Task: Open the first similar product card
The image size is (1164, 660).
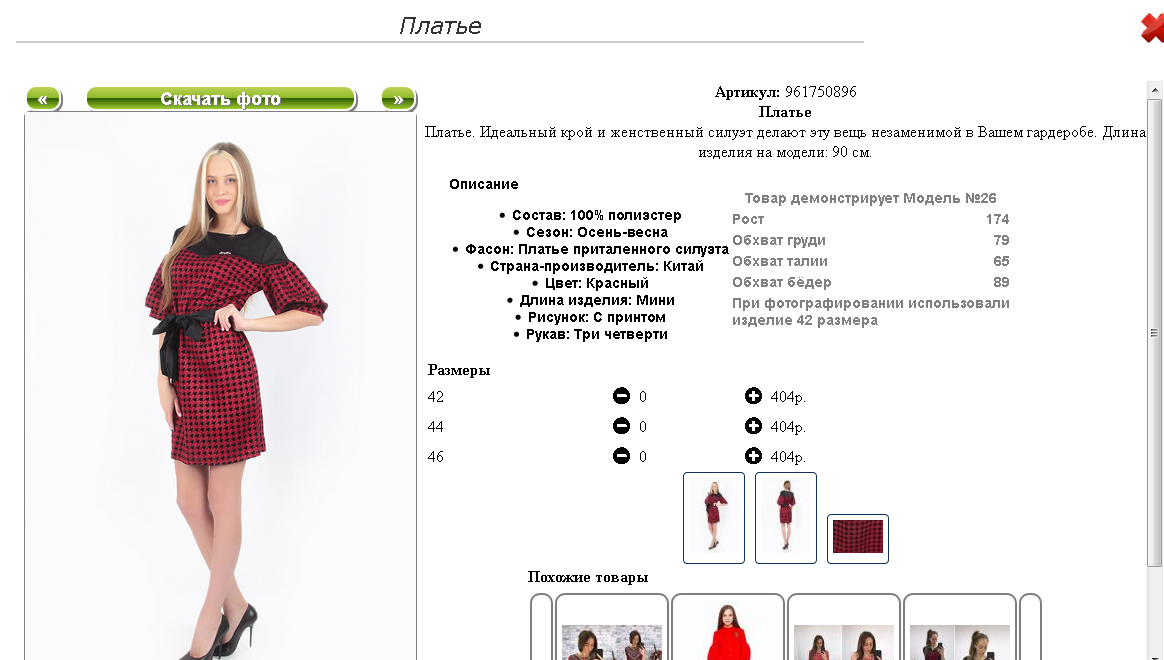Action: [612, 627]
